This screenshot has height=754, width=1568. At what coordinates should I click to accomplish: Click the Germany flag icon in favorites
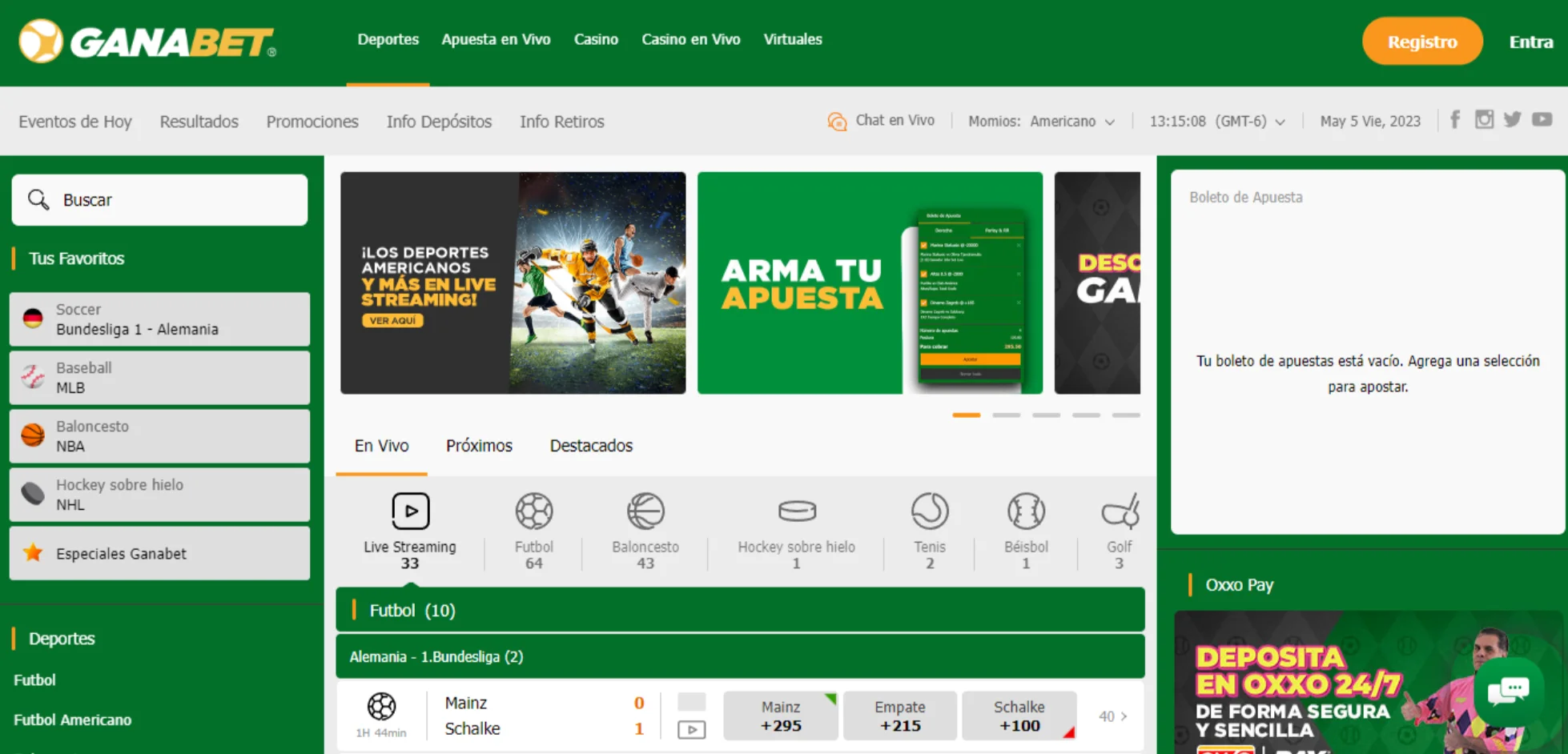33,319
